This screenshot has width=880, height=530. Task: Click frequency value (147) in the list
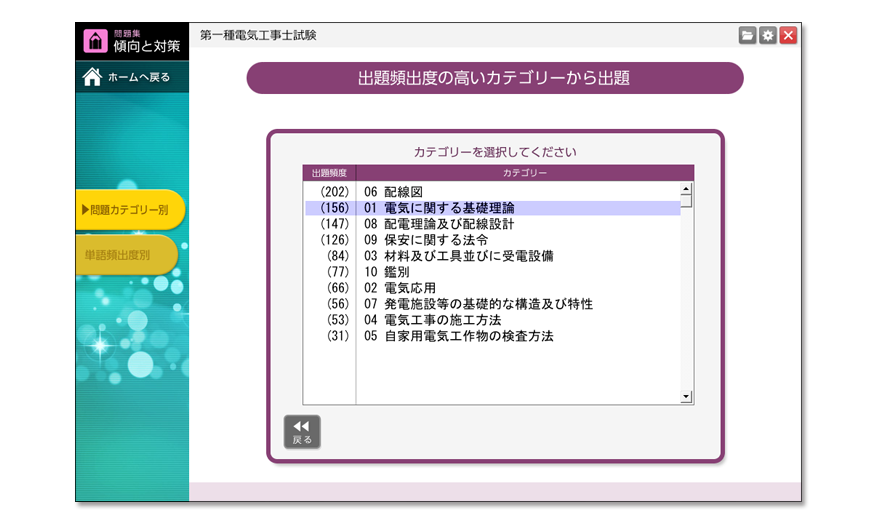334,224
